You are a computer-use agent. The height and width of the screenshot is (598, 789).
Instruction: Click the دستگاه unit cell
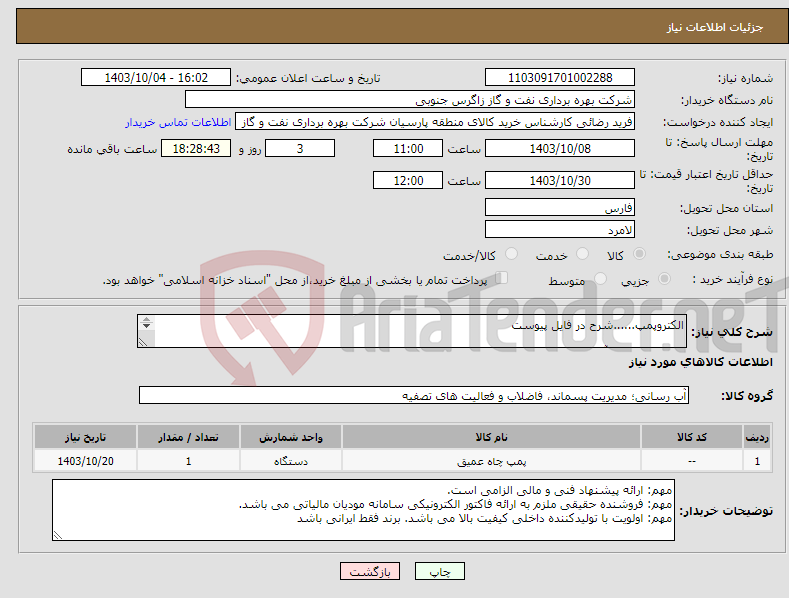click(x=291, y=461)
